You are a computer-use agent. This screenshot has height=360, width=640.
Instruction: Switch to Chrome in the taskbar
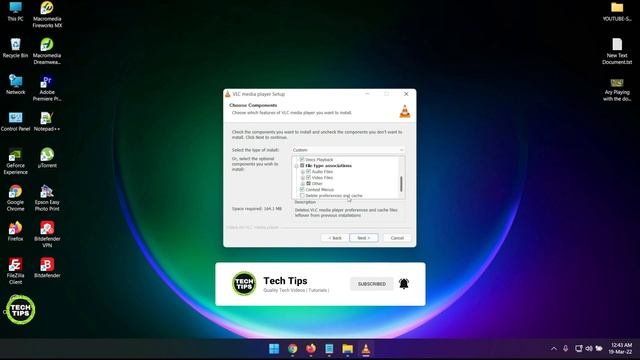pyautogui.click(x=292, y=349)
